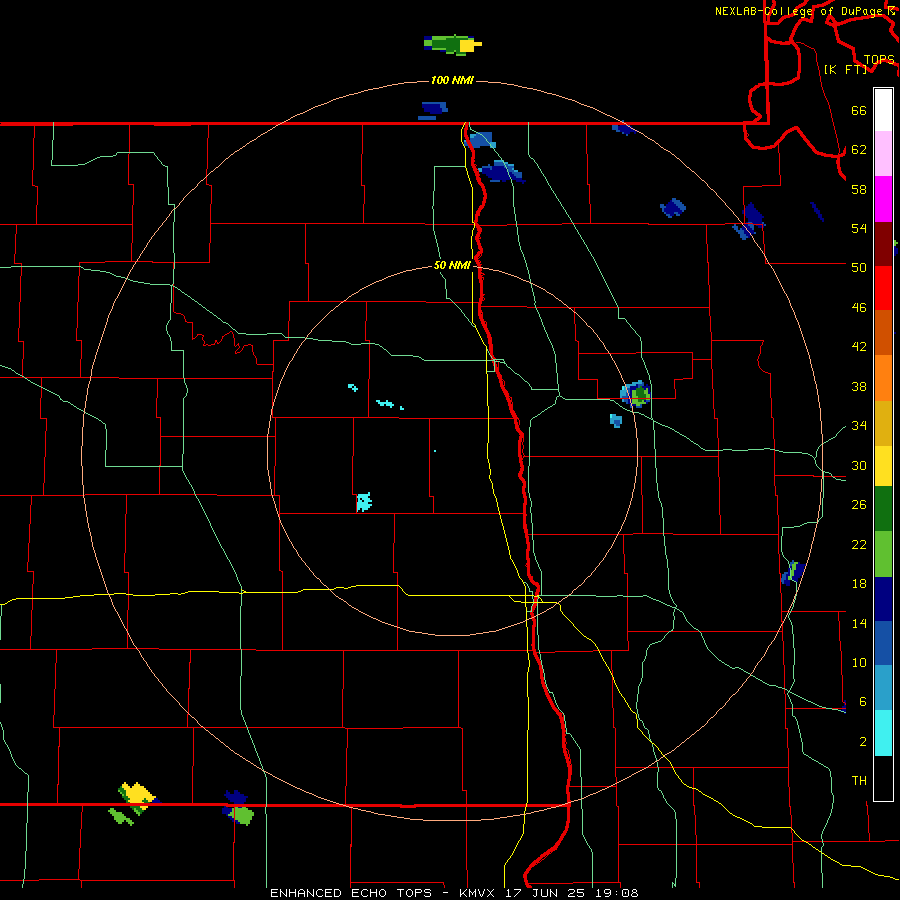Click the 6 legend value

[862, 701]
